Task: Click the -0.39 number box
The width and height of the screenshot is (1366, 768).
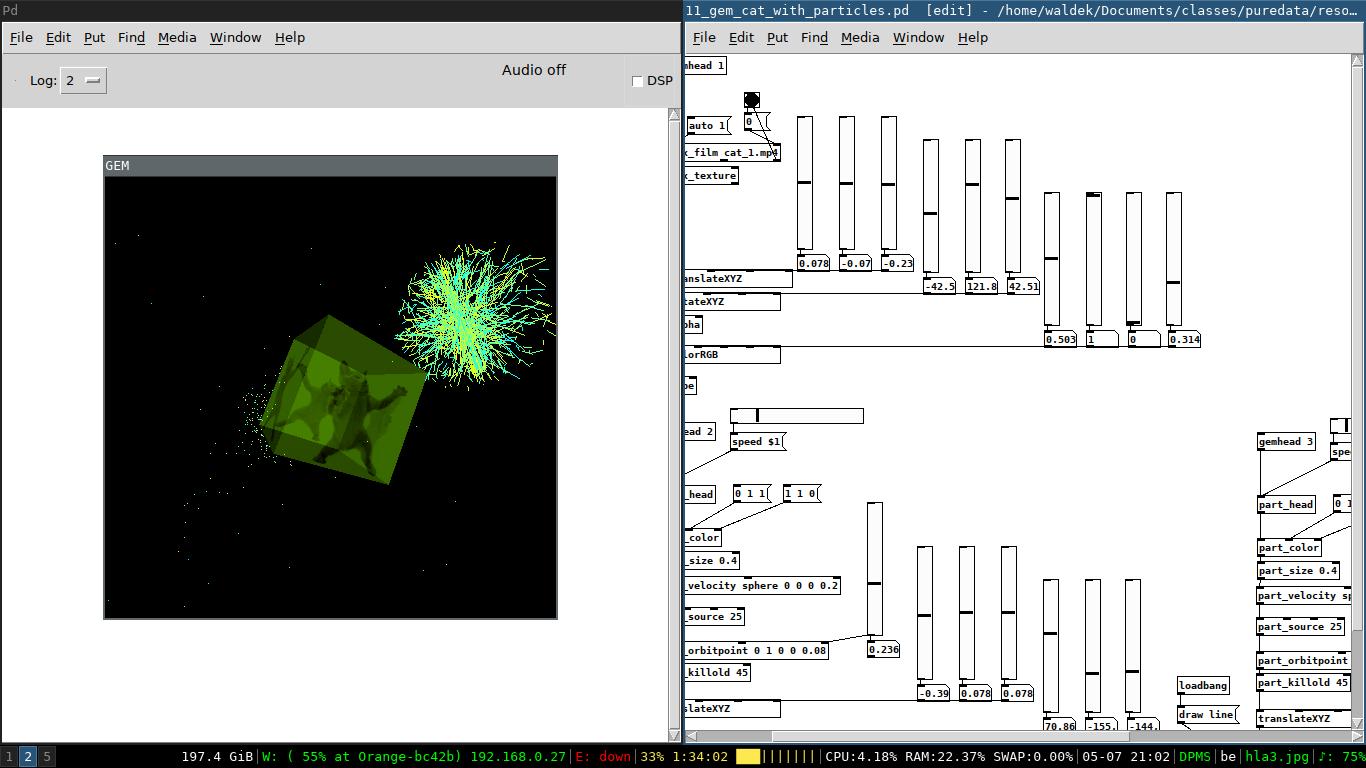Action: coord(933,693)
